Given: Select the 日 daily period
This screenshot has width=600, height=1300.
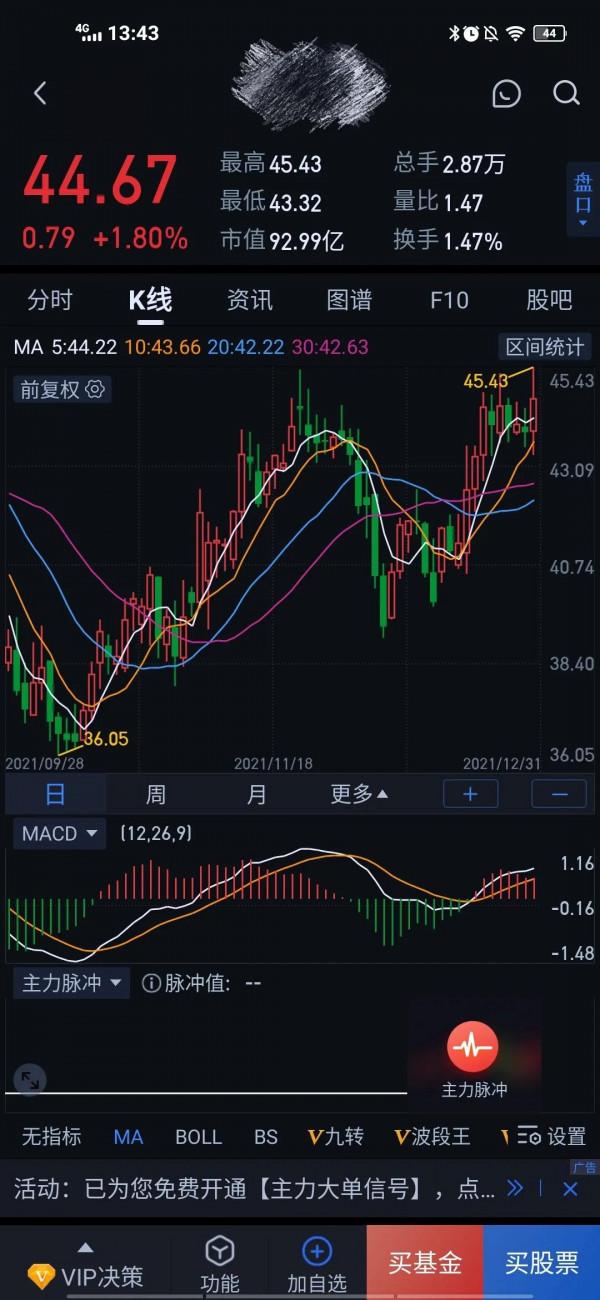Looking at the screenshot, I should pos(55,794).
